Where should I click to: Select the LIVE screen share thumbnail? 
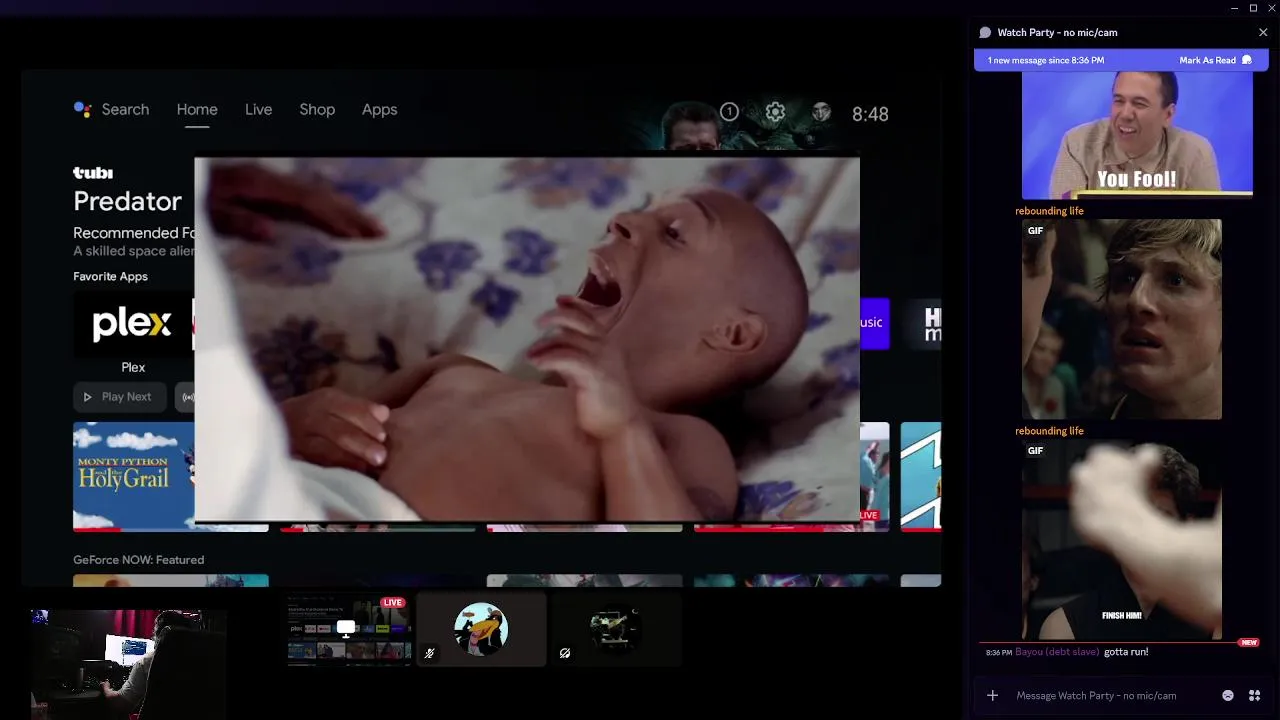[x=349, y=629]
